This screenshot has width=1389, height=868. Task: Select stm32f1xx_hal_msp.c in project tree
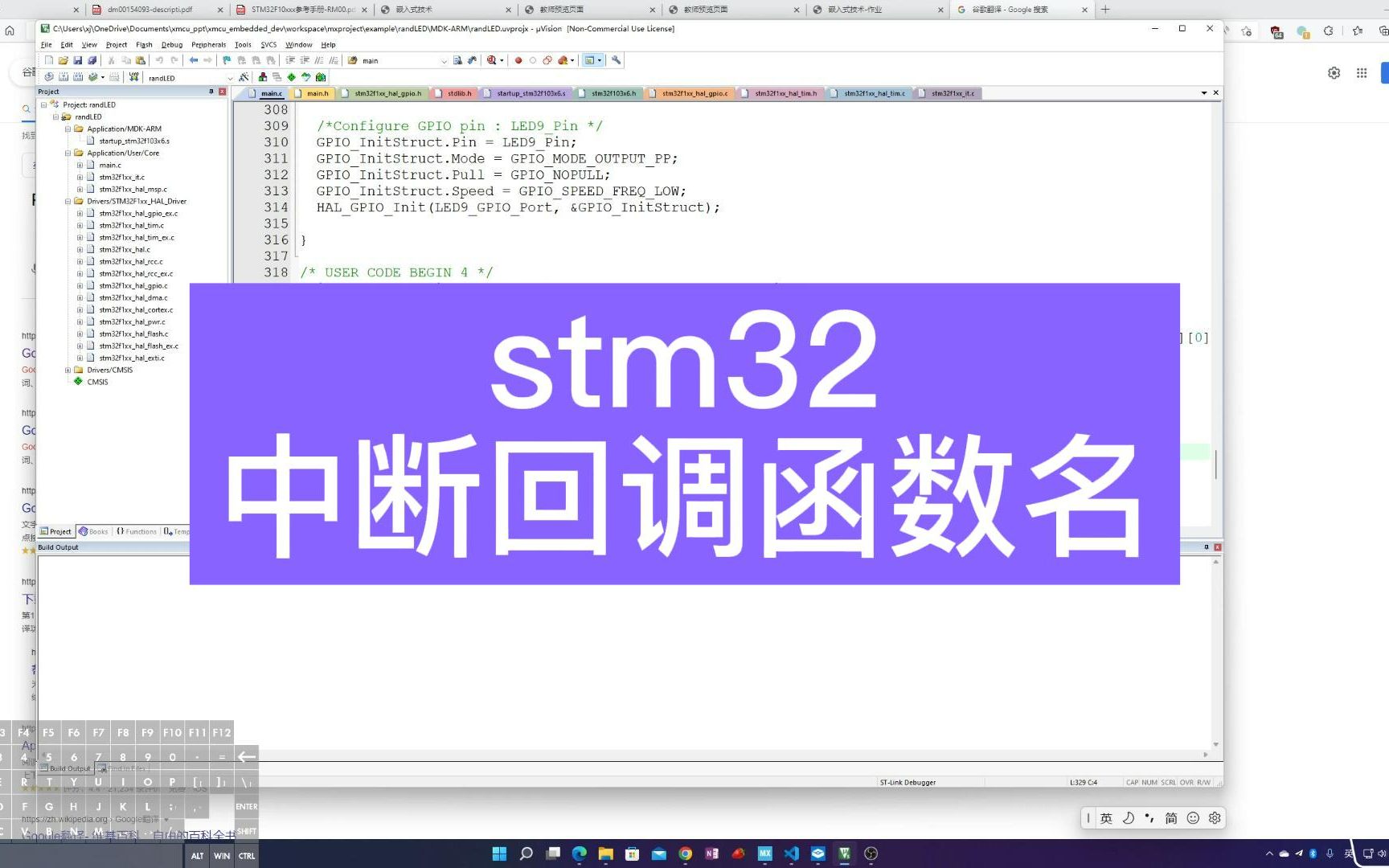tap(133, 189)
